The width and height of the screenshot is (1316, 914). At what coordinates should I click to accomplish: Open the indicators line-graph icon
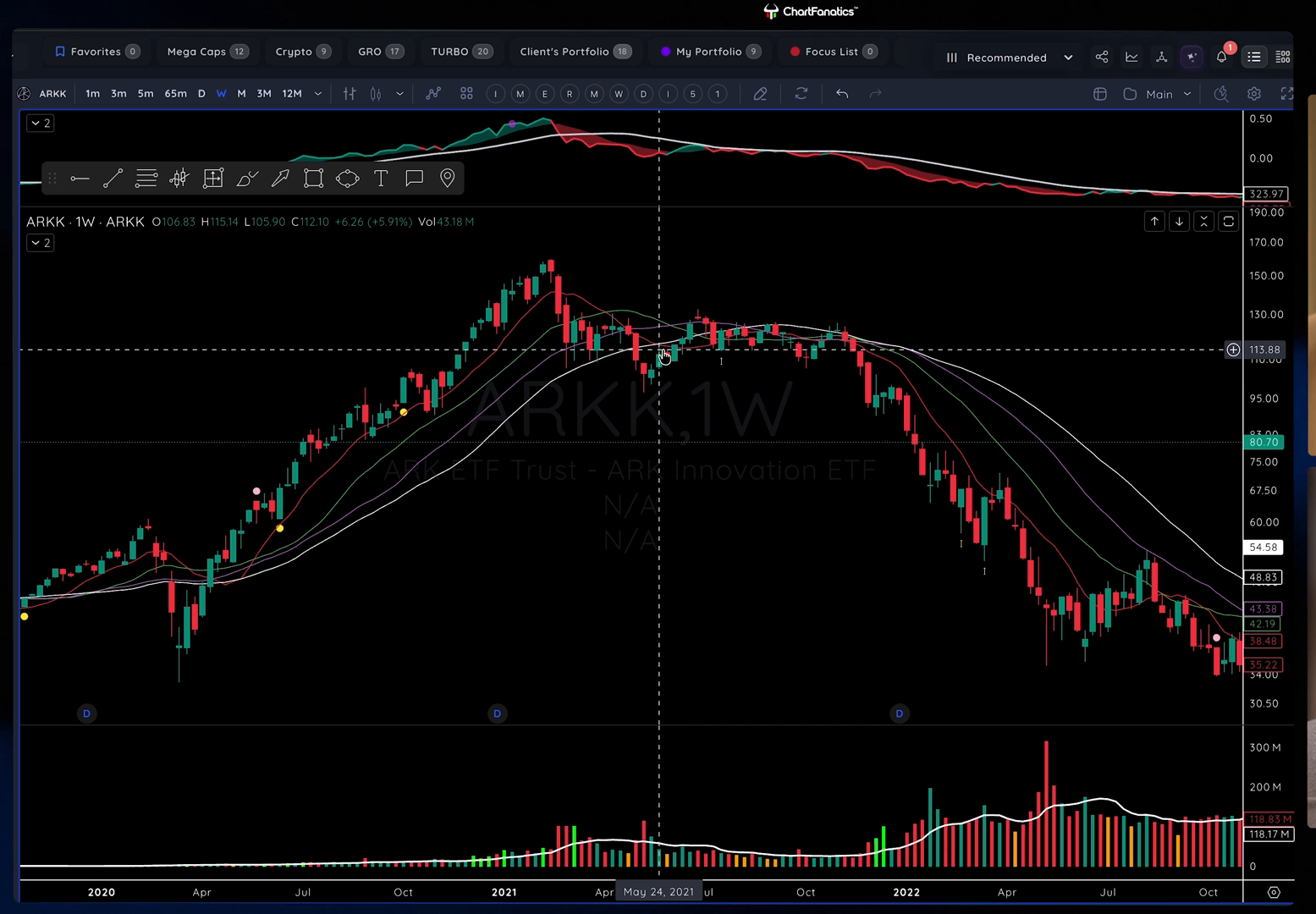pyautogui.click(x=433, y=94)
